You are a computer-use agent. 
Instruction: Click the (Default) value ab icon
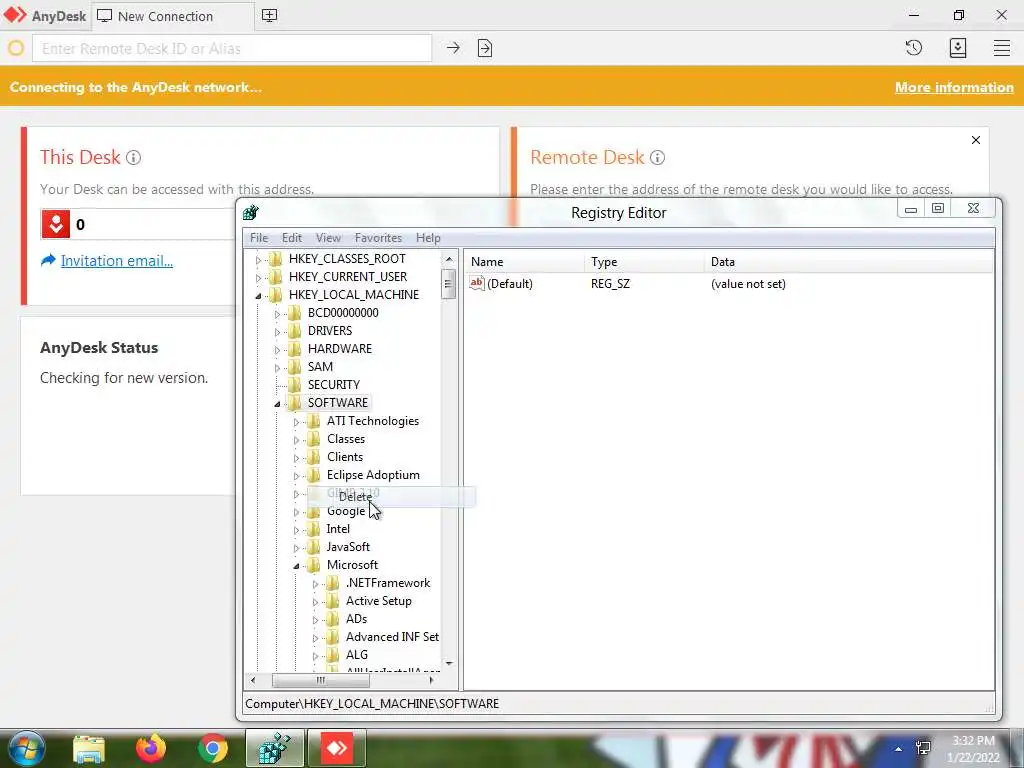pos(477,283)
